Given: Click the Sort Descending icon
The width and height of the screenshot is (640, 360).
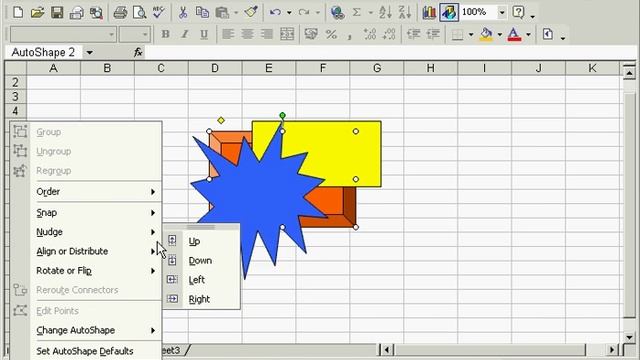Looking at the screenshot, I should 404,12.
